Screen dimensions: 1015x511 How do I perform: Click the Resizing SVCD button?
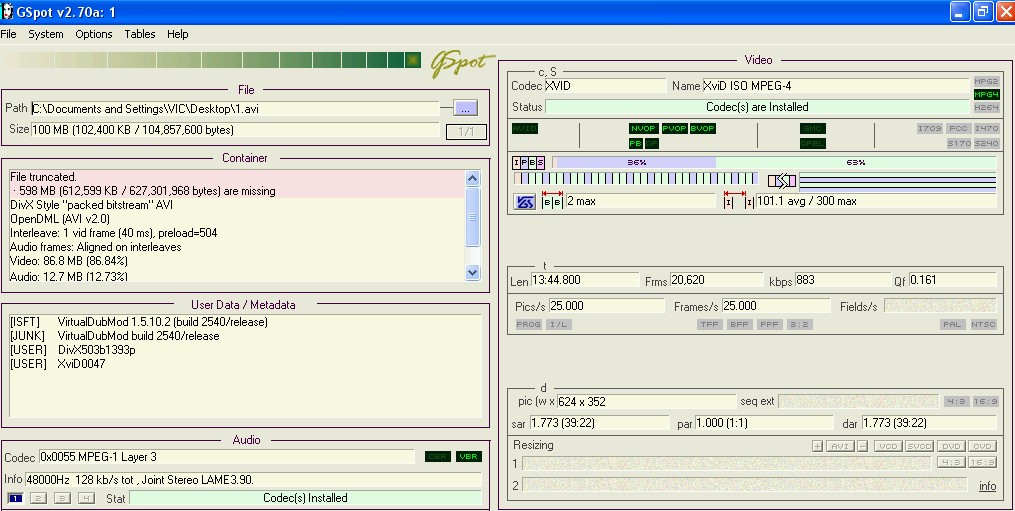coord(919,446)
